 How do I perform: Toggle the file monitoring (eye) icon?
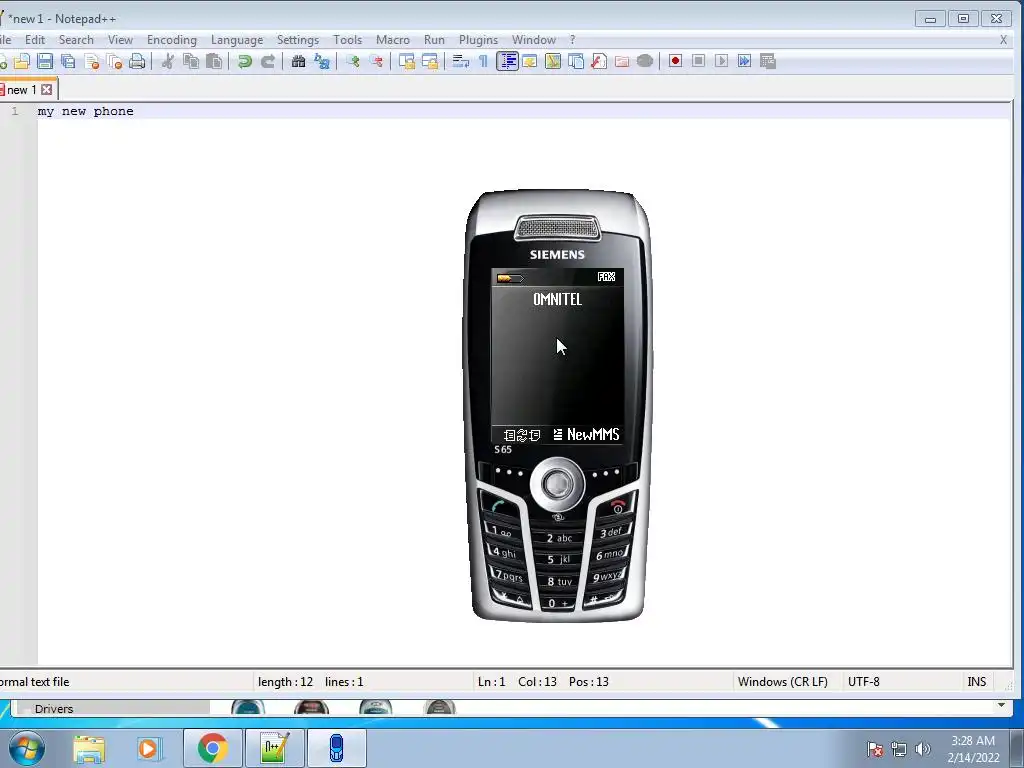click(645, 61)
